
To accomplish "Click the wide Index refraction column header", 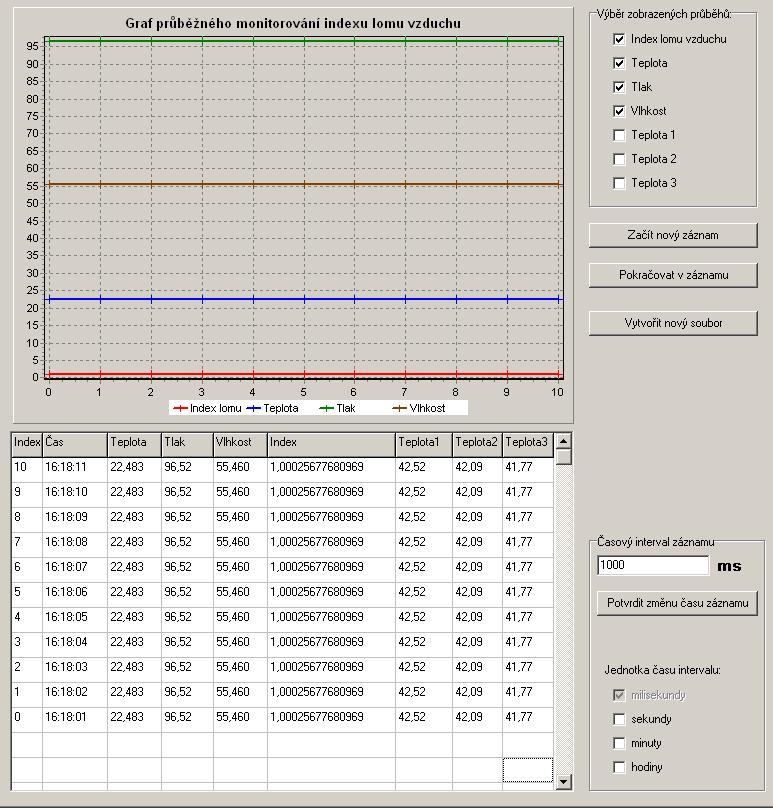I will (x=331, y=444).
